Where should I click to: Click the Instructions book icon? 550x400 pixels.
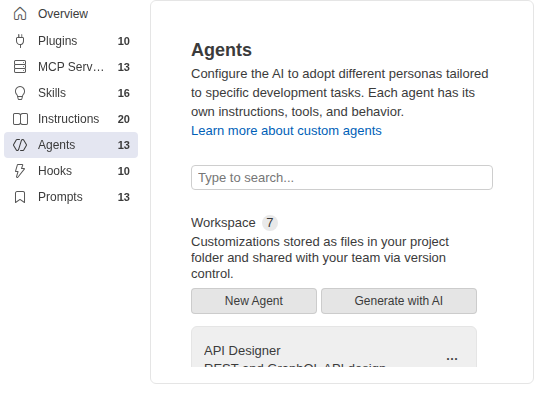pyautogui.click(x=20, y=119)
